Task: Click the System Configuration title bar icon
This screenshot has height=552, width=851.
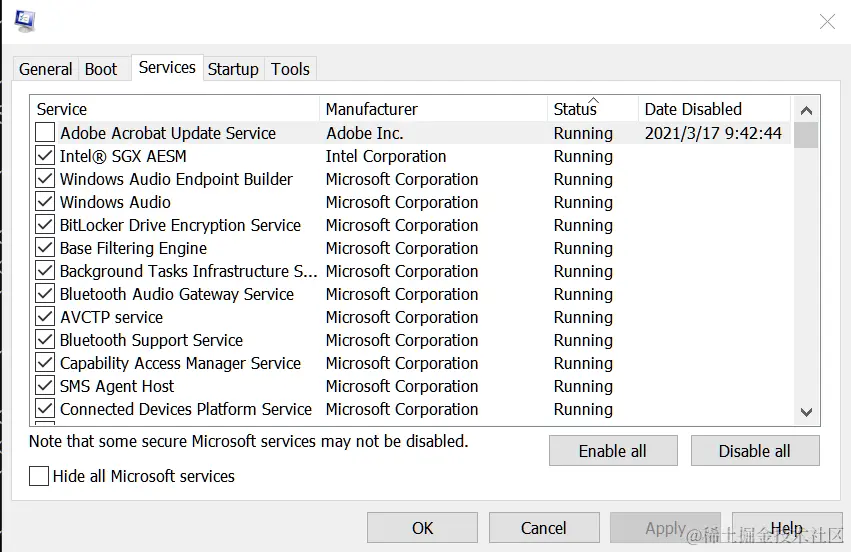Action: pos(25,21)
